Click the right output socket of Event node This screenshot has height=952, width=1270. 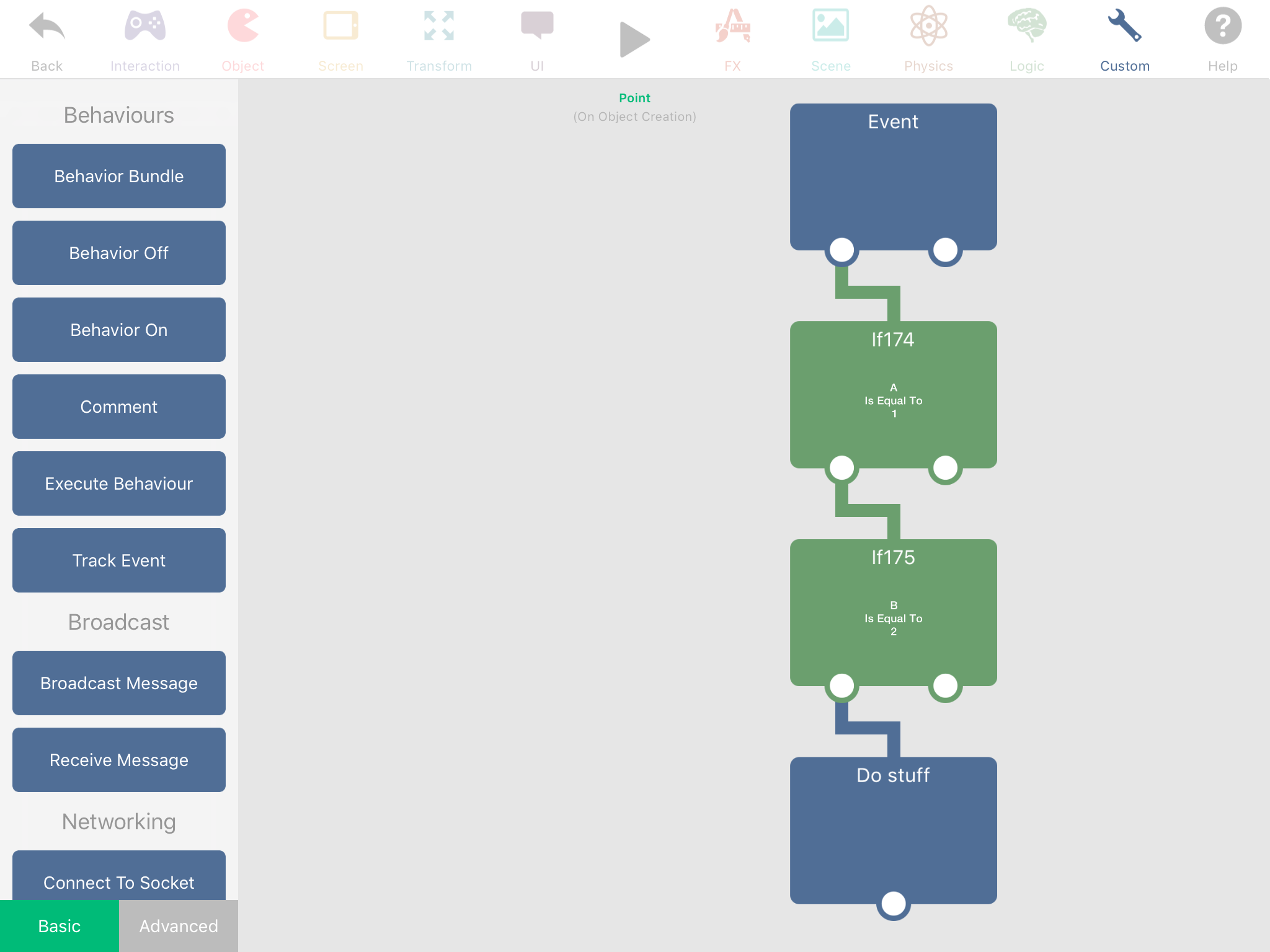point(945,250)
